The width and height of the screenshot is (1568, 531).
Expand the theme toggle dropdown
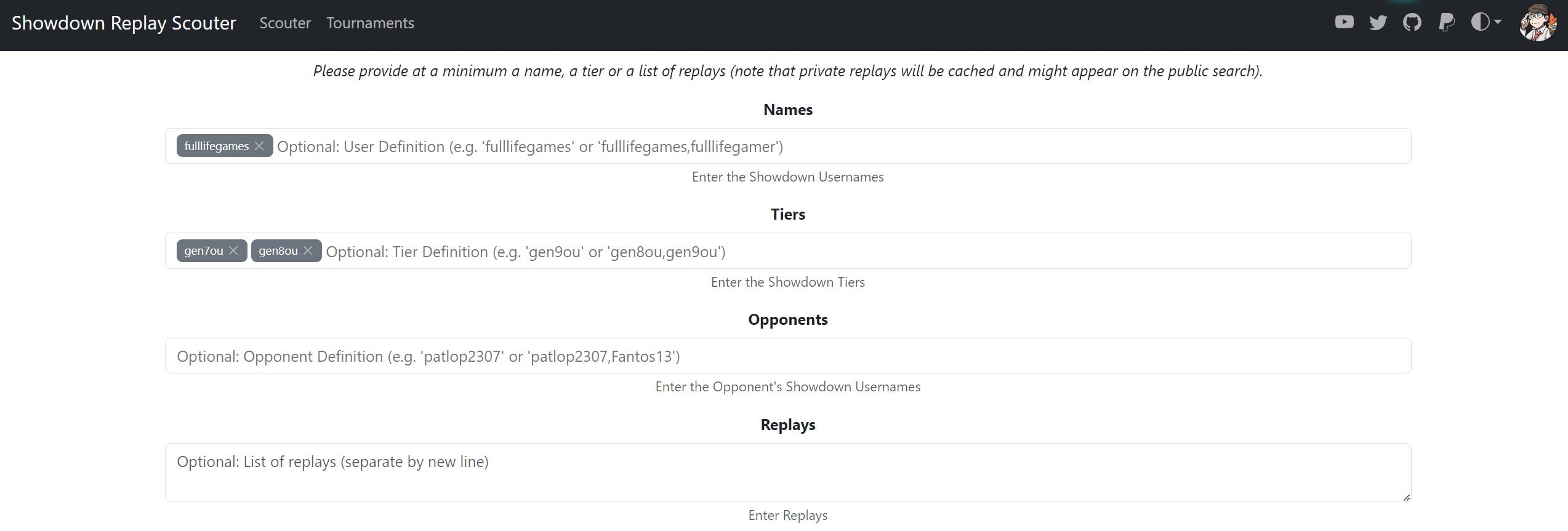tap(1486, 22)
